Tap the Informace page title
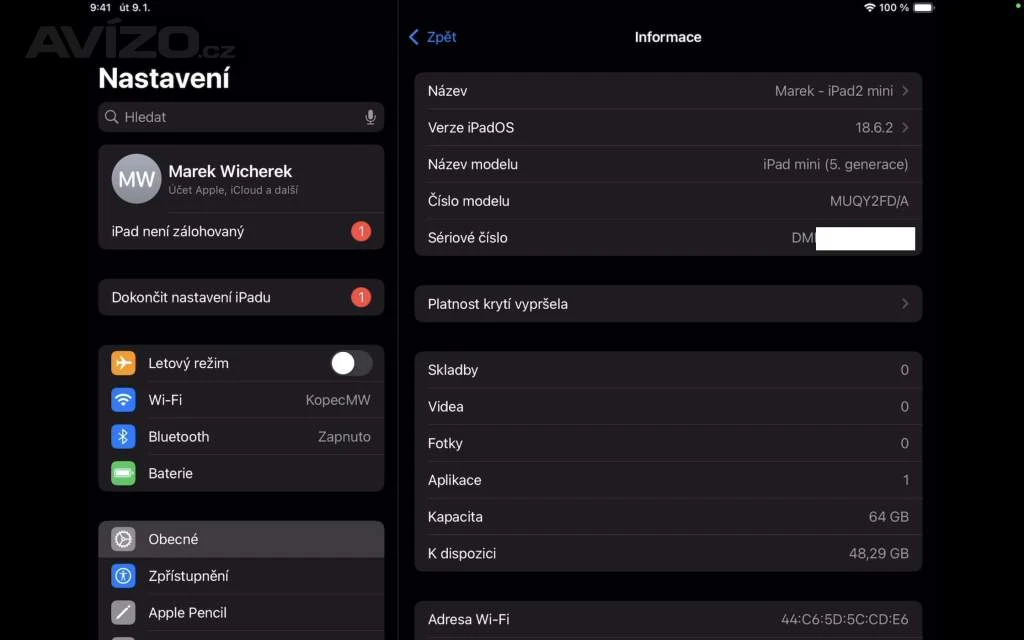This screenshot has width=1024, height=640. (668, 37)
